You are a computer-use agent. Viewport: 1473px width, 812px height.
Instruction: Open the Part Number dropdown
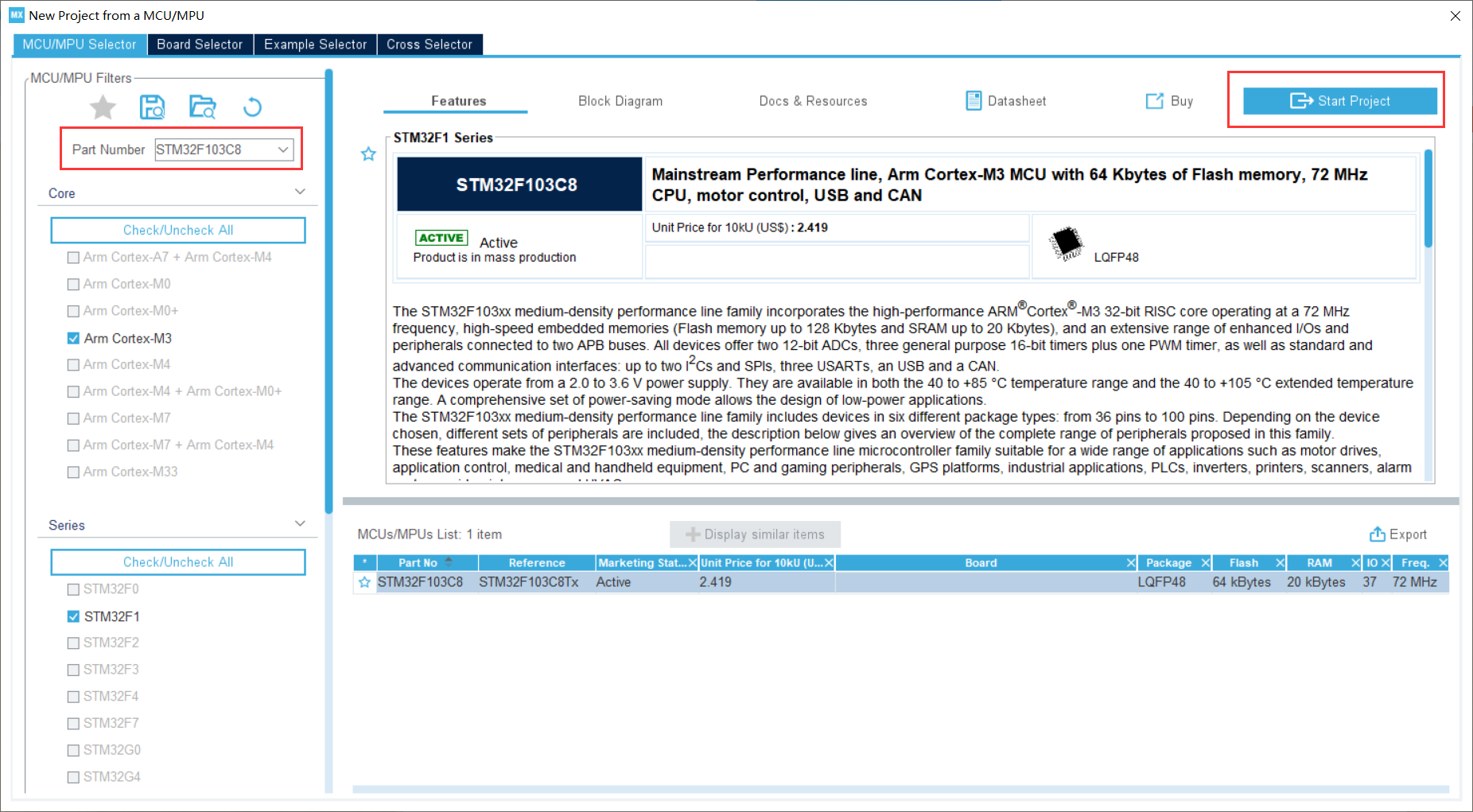coord(283,150)
